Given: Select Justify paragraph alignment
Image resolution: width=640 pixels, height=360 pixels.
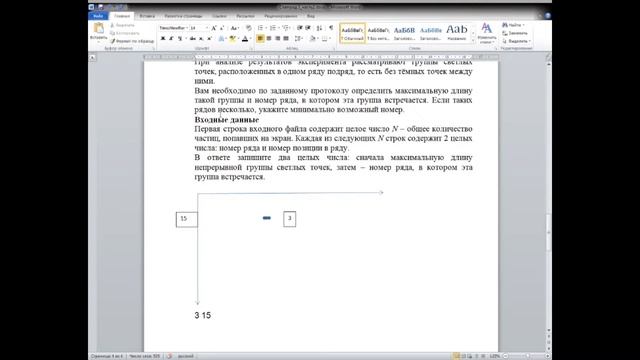Looking at the screenshot, I should [286, 39].
